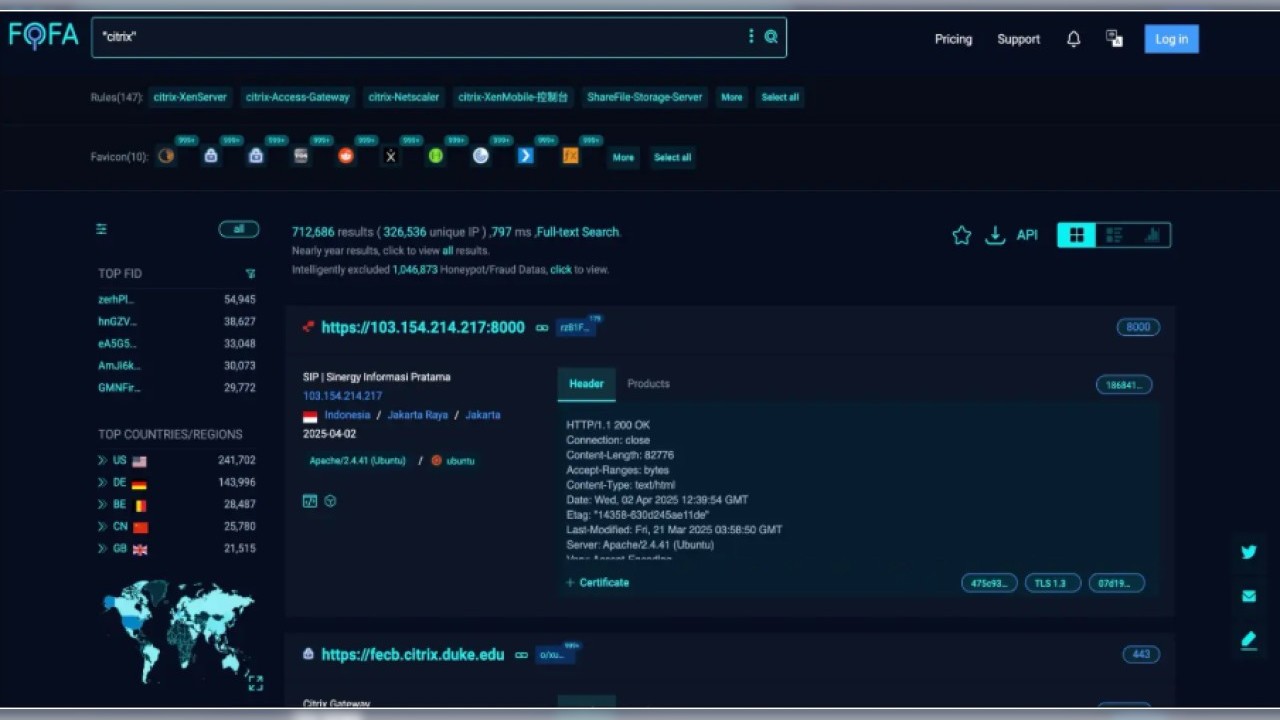The image size is (1280, 720).
Task: Click the link icon next to fecb.citrix.duke.edu
Action: coord(521,655)
